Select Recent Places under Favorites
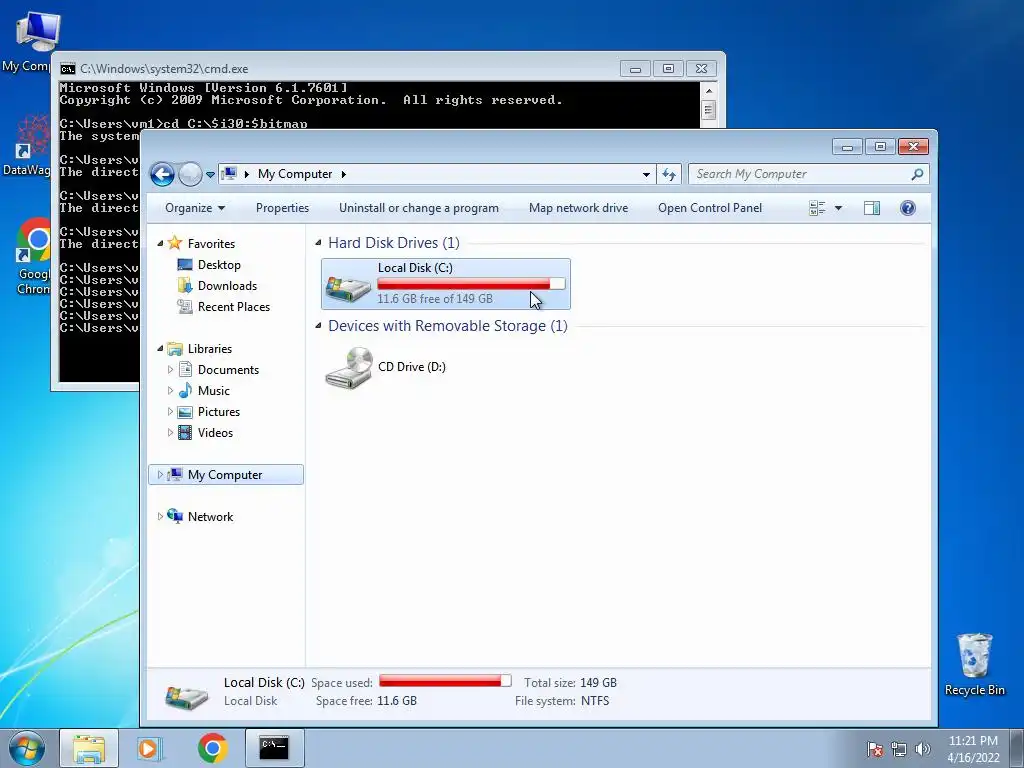 click(234, 306)
